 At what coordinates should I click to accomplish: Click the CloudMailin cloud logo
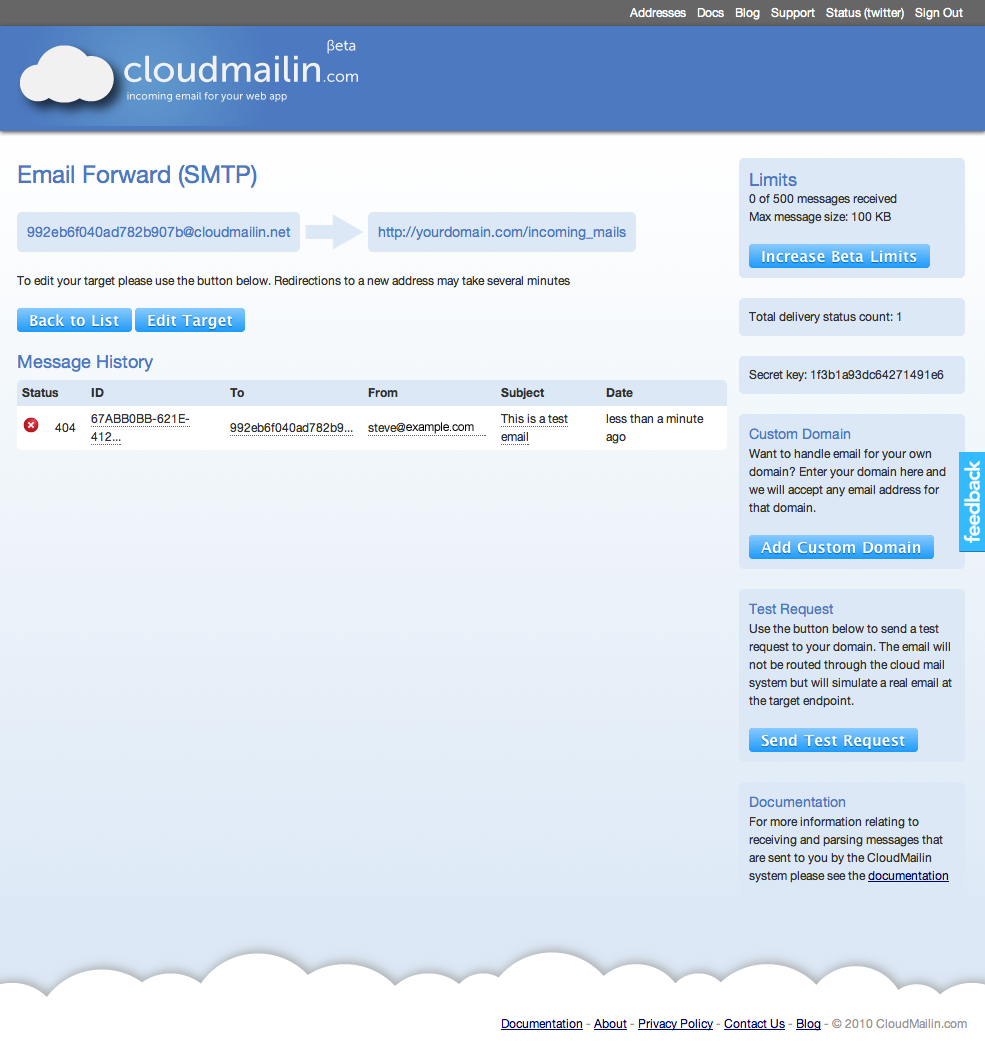[x=68, y=74]
